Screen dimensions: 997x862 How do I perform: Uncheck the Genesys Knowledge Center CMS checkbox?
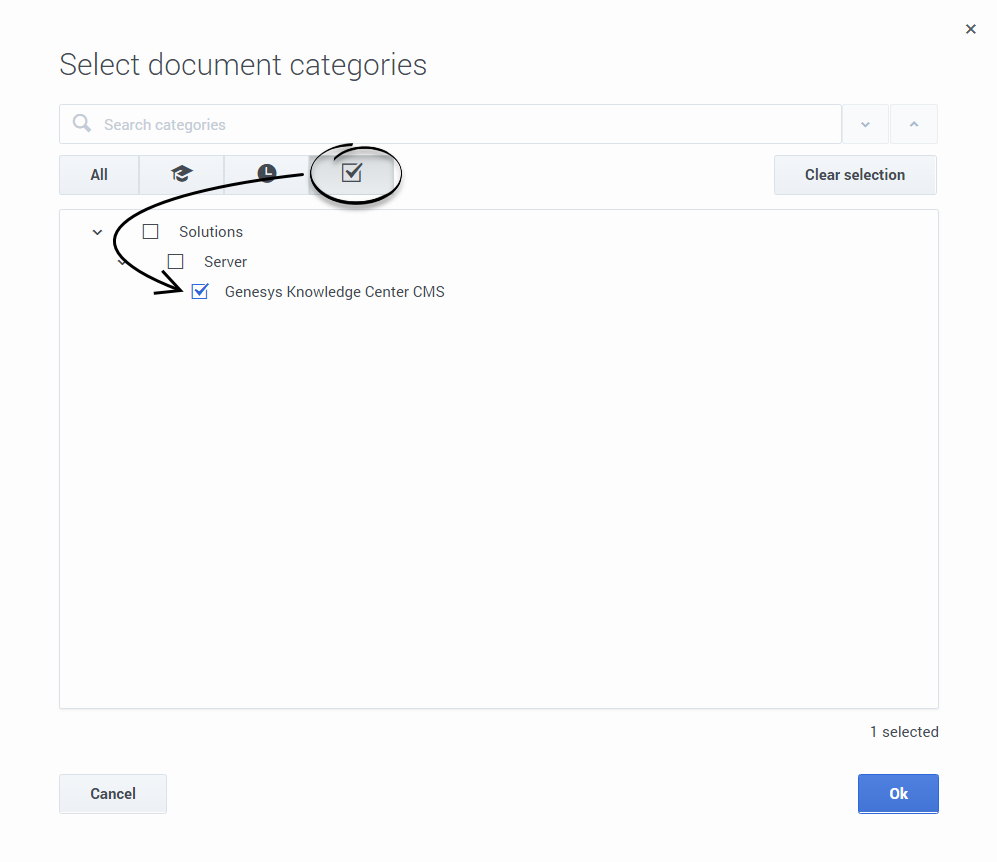pyautogui.click(x=200, y=292)
